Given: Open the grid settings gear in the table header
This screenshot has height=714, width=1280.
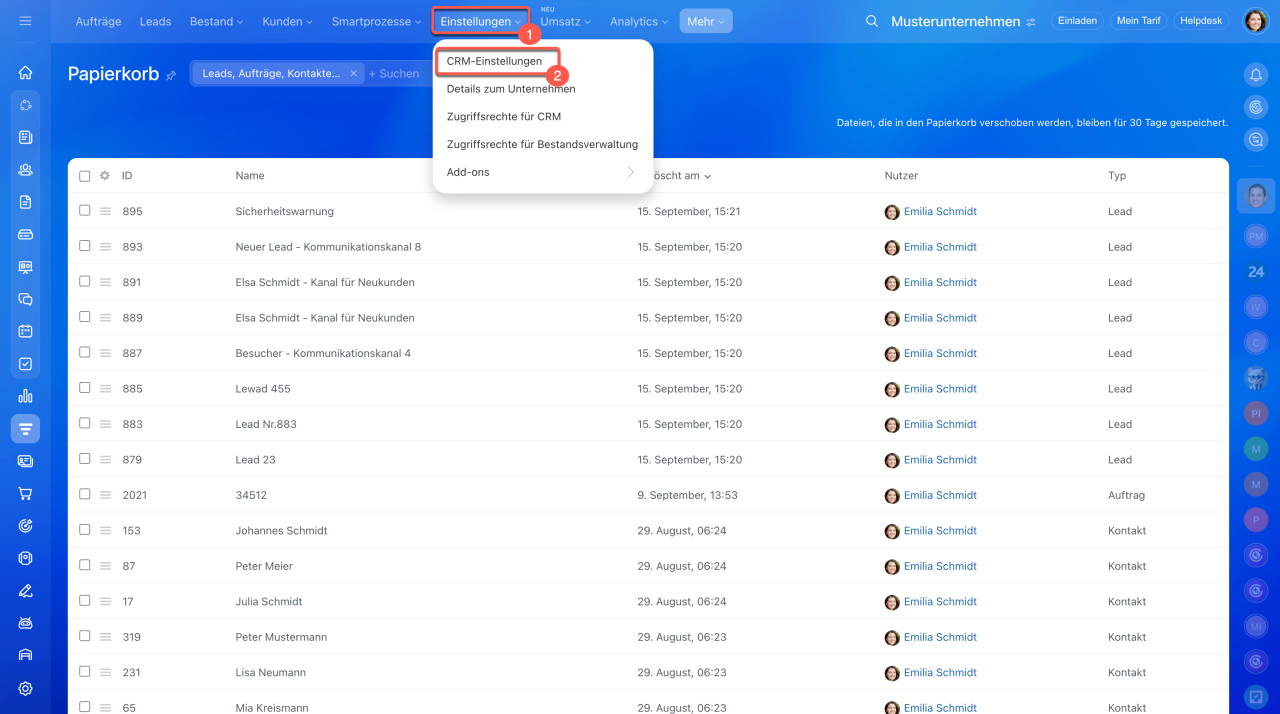Looking at the screenshot, I should pos(105,176).
